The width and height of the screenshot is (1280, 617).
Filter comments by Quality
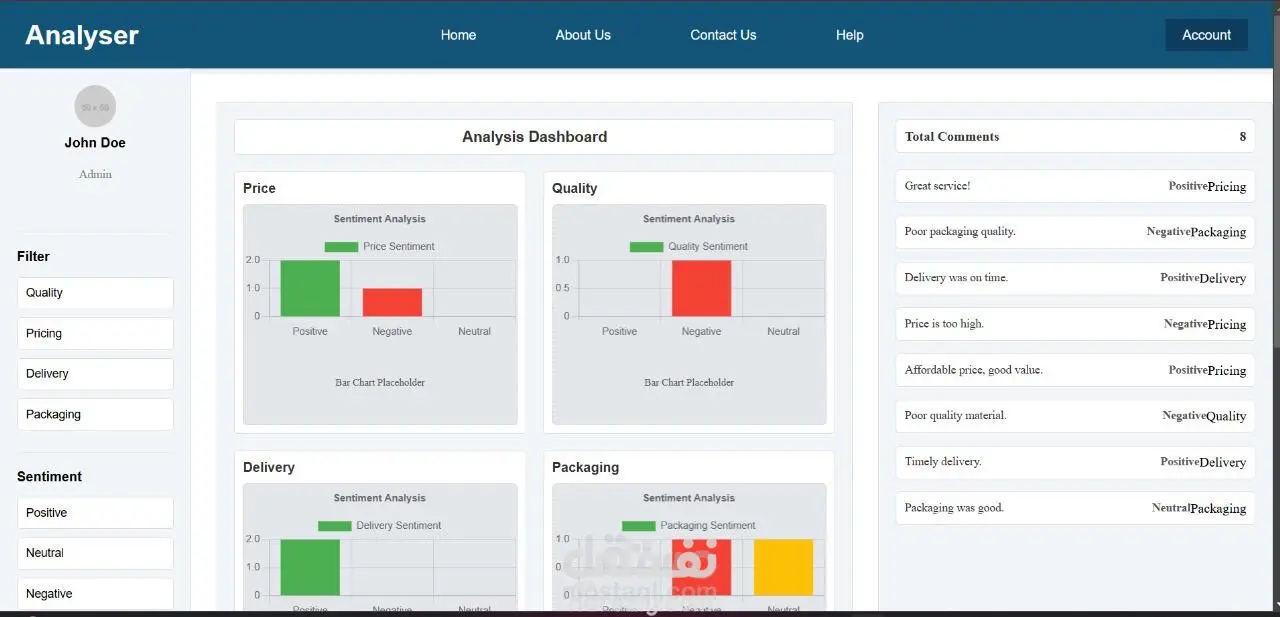coord(95,293)
